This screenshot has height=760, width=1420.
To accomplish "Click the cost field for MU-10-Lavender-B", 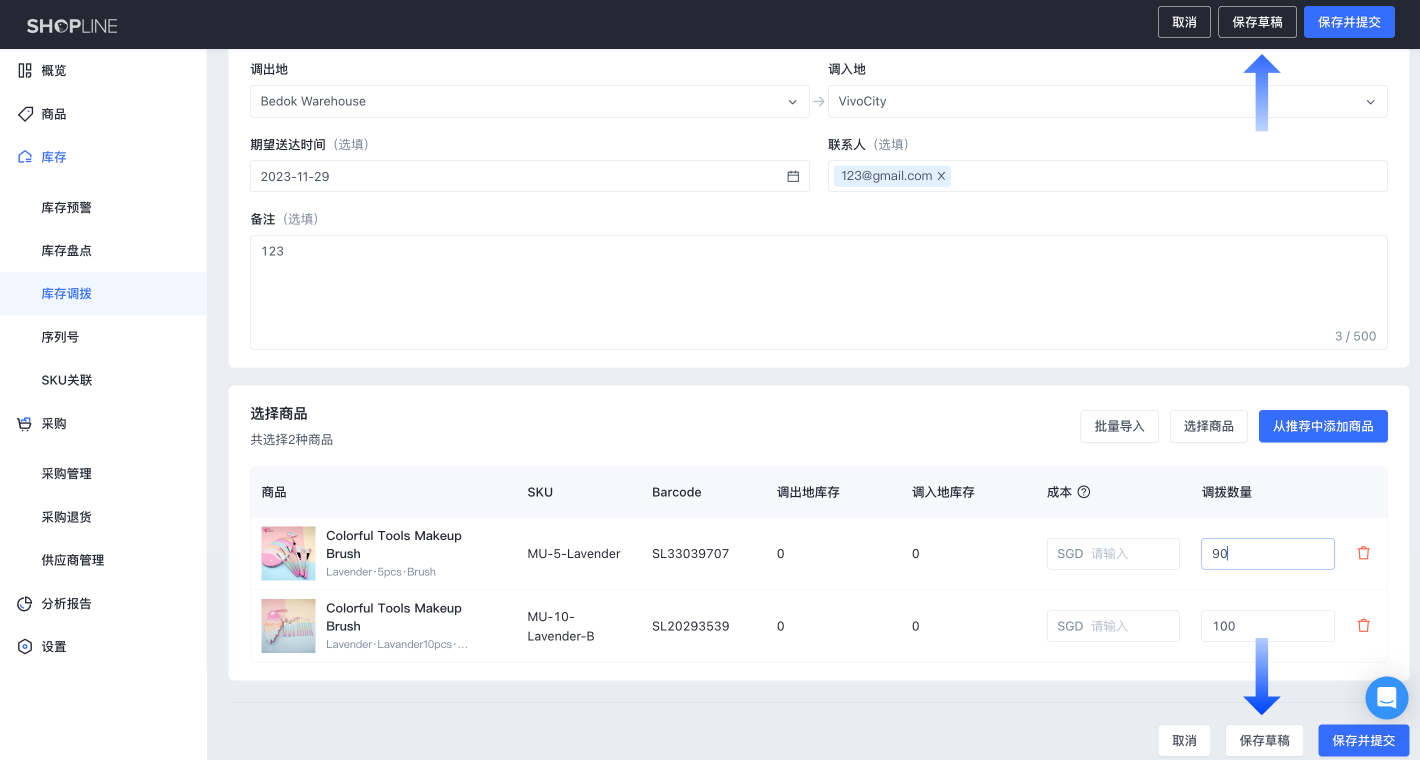I will [1113, 626].
